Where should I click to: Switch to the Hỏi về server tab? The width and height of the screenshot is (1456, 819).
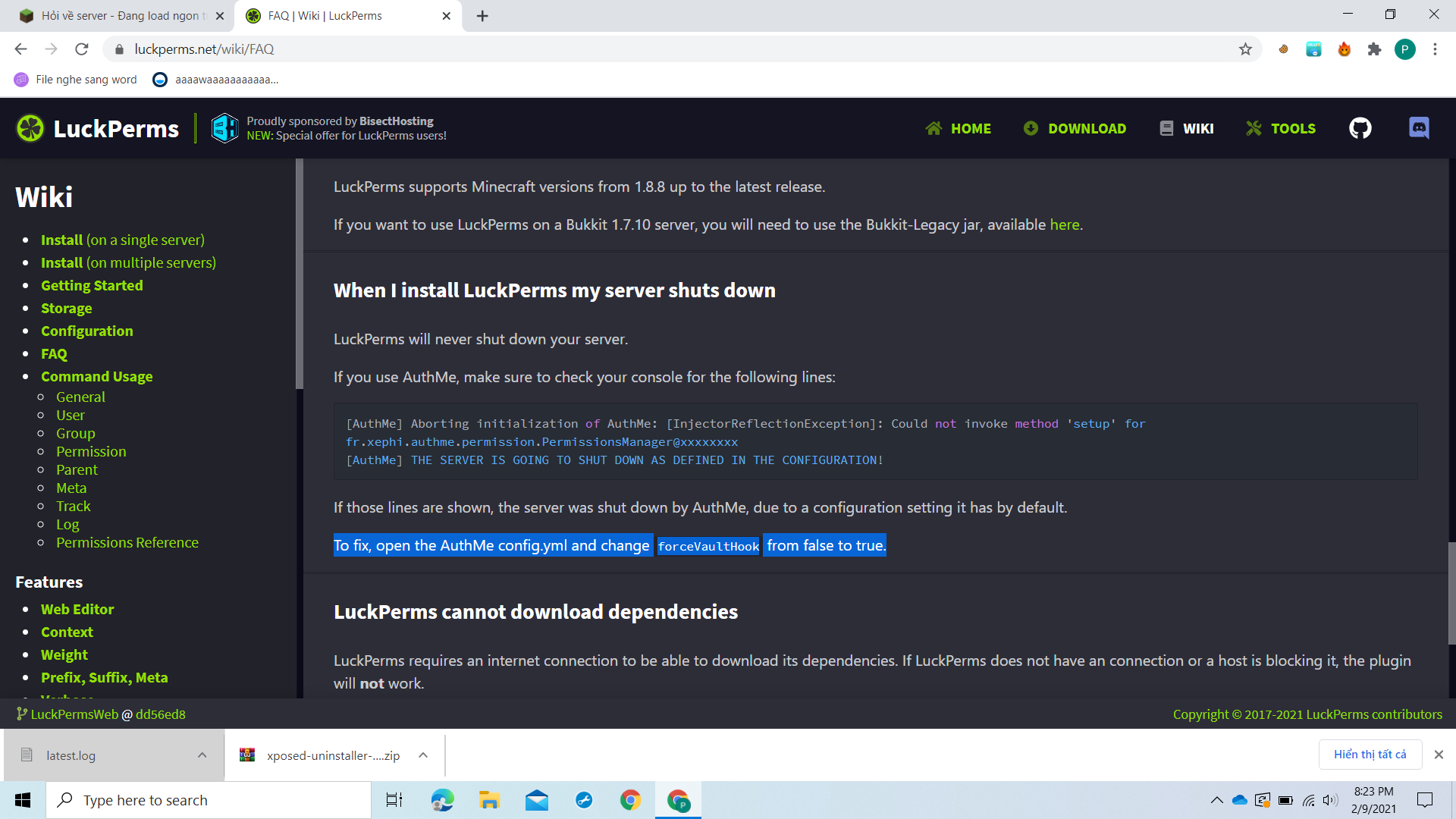[x=121, y=16]
